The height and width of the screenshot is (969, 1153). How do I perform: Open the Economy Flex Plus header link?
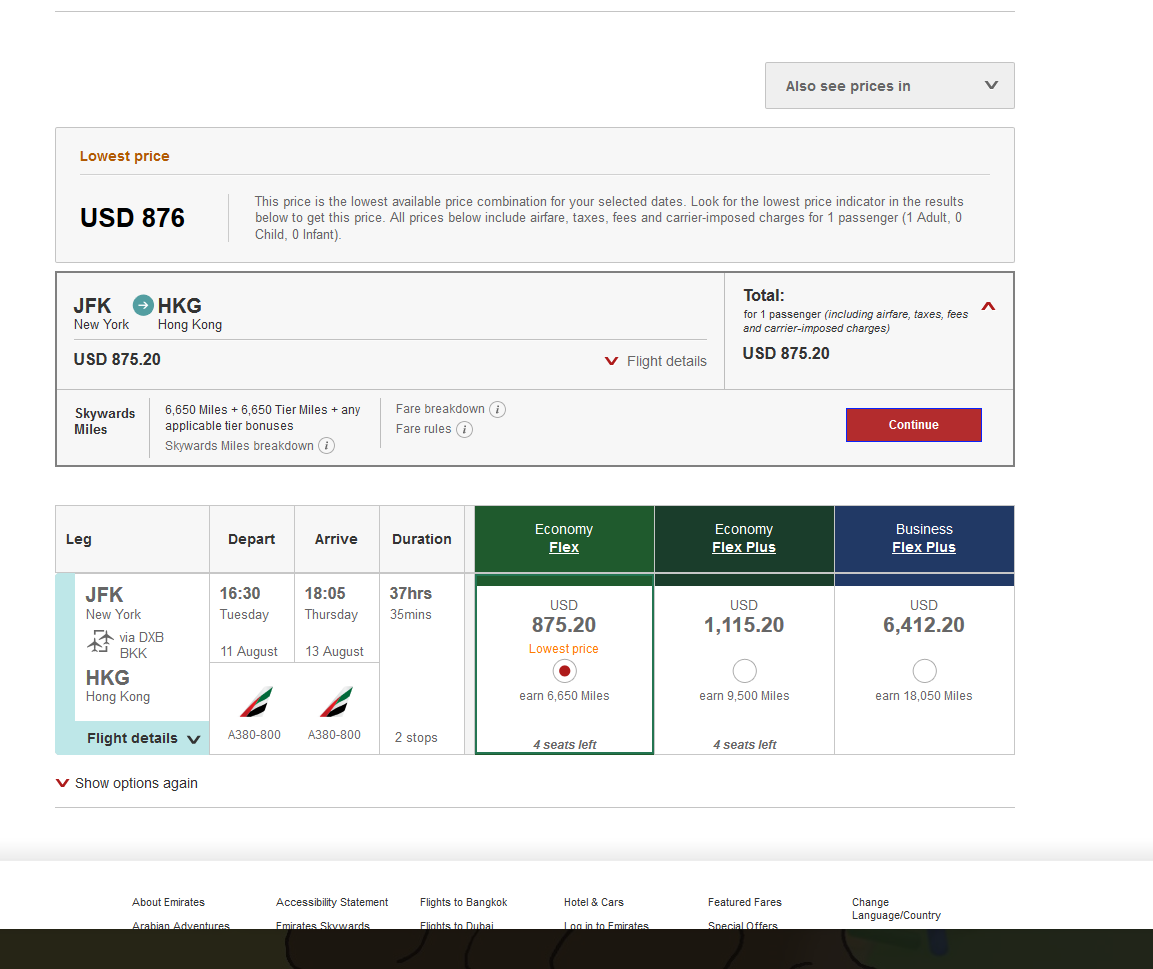click(743, 548)
